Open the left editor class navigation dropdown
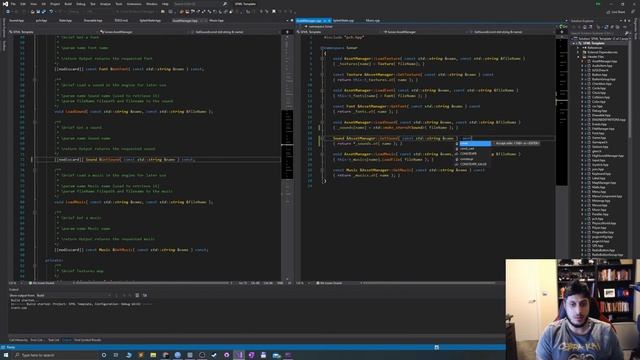This screenshot has width=640, height=360. pos(144,32)
